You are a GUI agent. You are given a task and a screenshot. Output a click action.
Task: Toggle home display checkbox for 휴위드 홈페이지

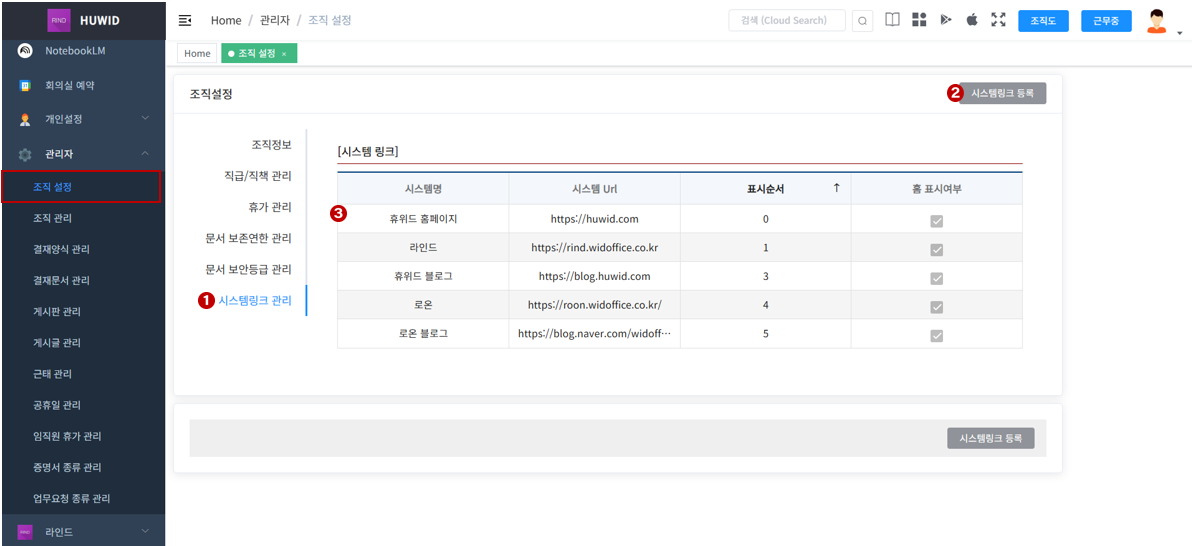tap(936, 221)
